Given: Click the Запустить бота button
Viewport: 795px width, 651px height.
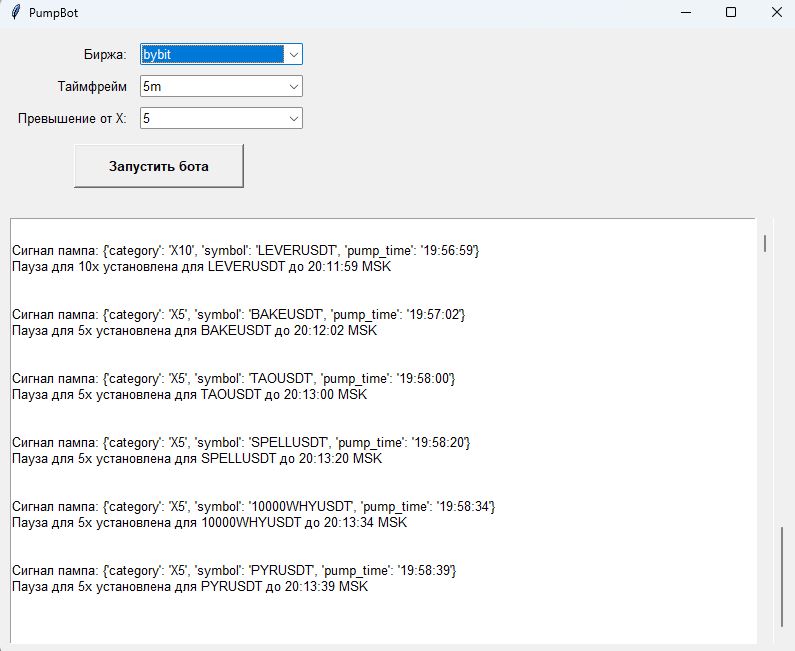Looking at the screenshot, I should [159, 166].
